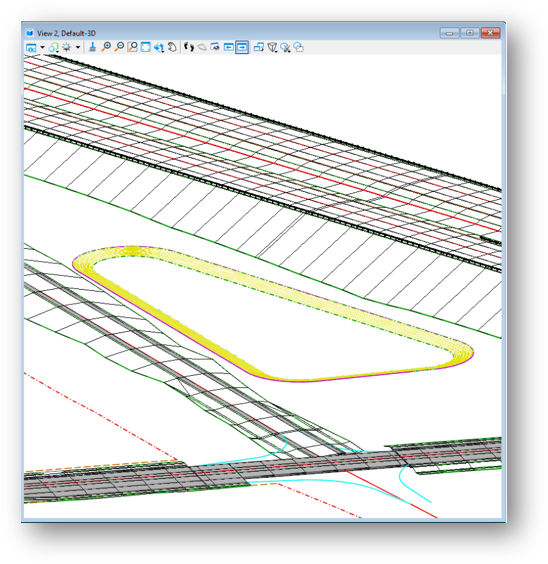Expand the brightness dropdown arrow
This screenshot has height=564, width=548.
pyautogui.click(x=77, y=47)
